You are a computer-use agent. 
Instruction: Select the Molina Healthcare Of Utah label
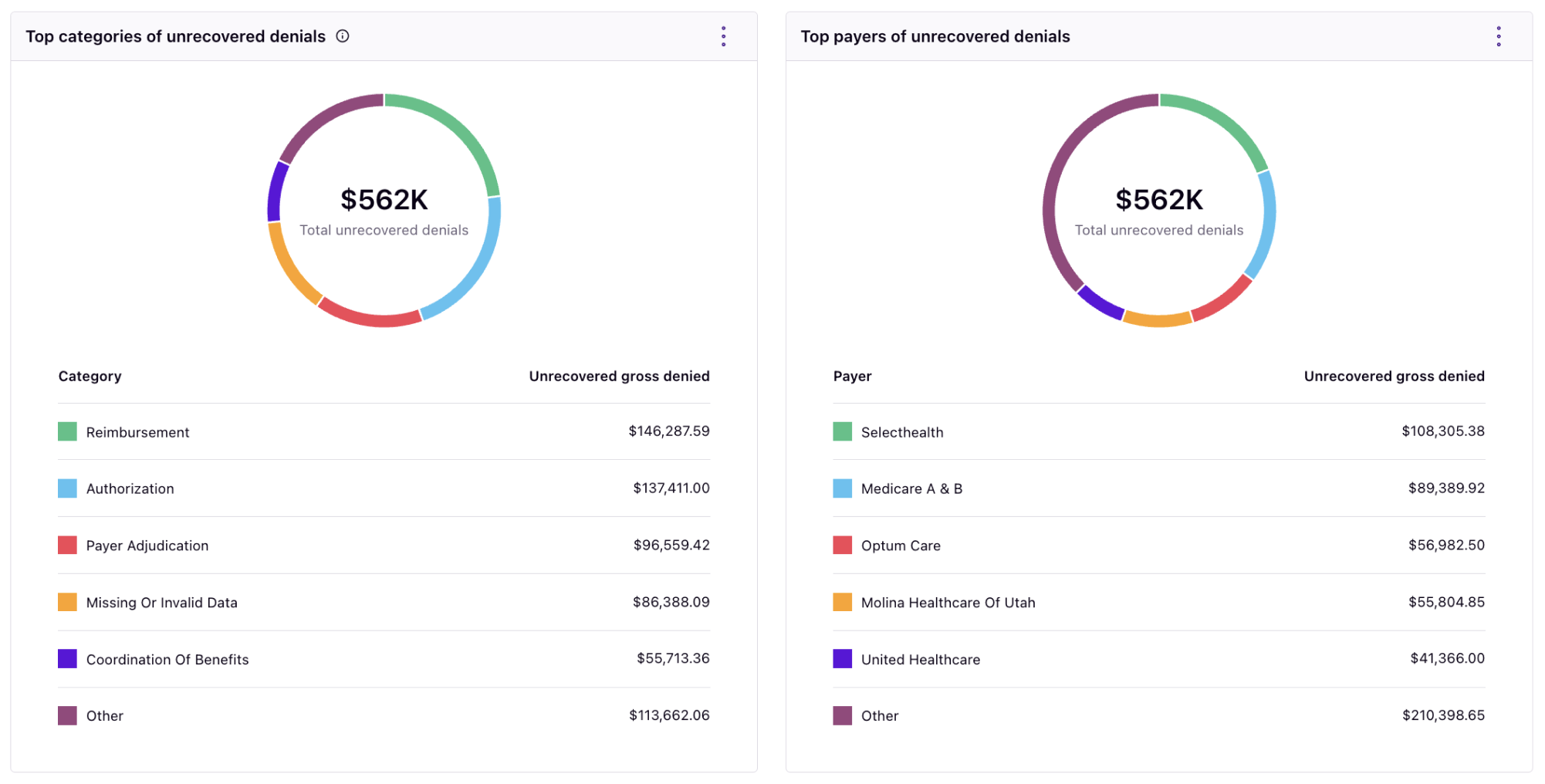pos(948,603)
